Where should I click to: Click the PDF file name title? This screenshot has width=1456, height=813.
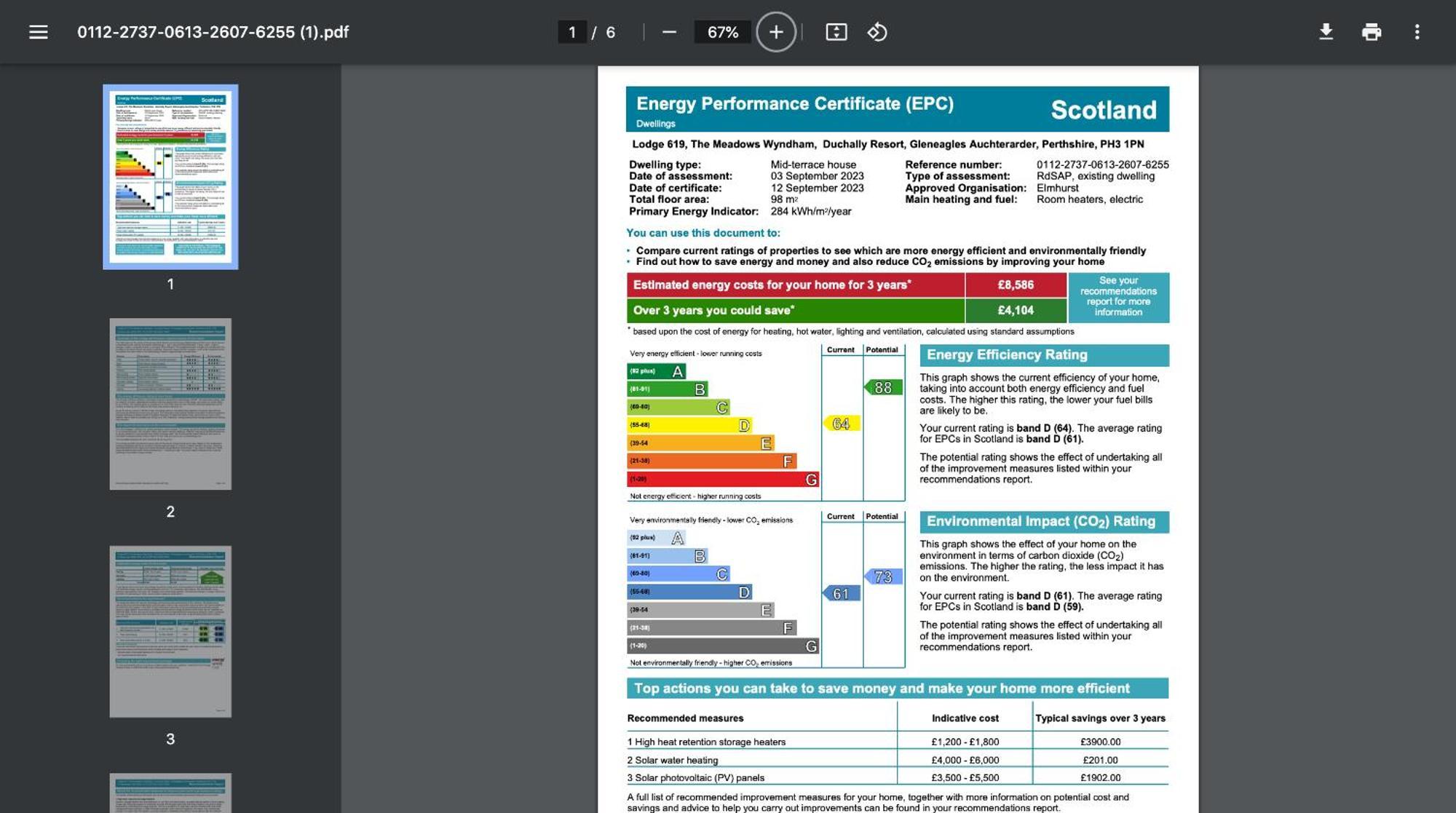pyautogui.click(x=213, y=32)
